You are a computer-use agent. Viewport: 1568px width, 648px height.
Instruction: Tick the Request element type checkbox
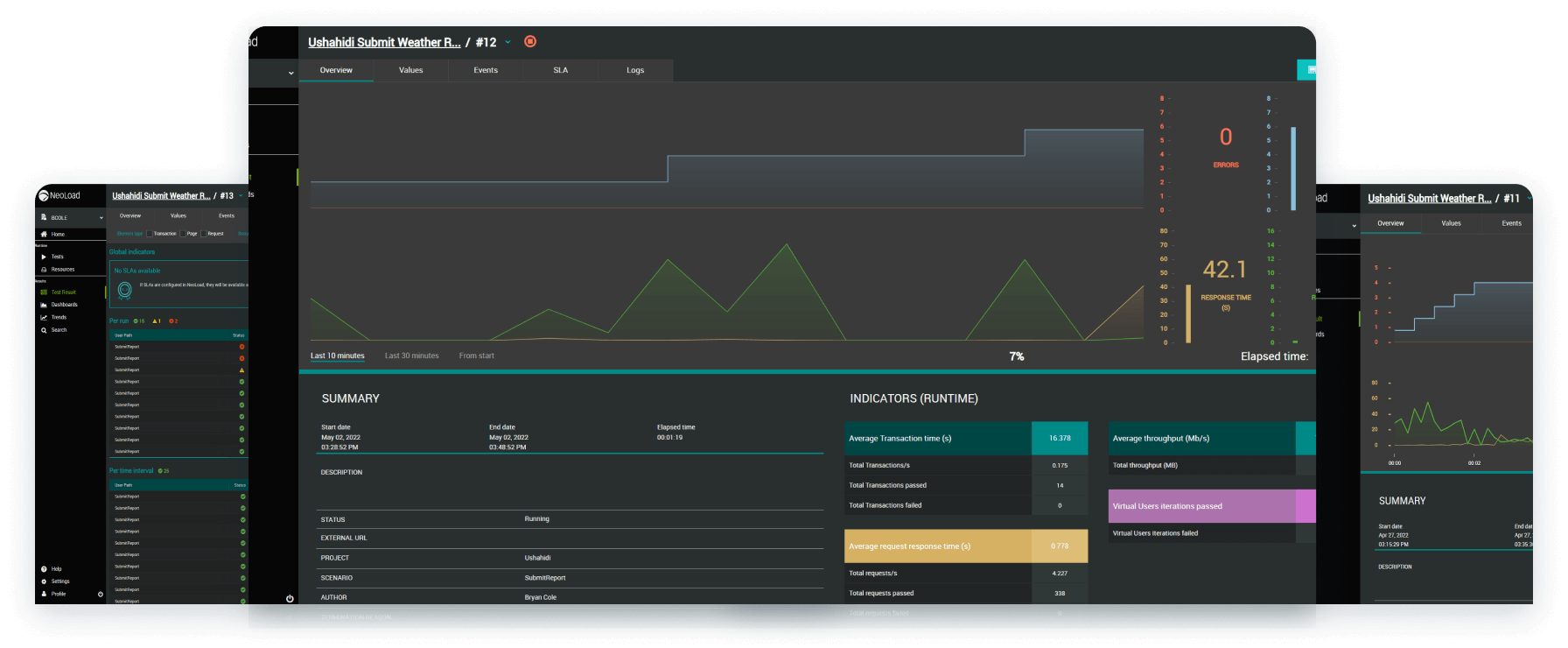click(x=204, y=234)
